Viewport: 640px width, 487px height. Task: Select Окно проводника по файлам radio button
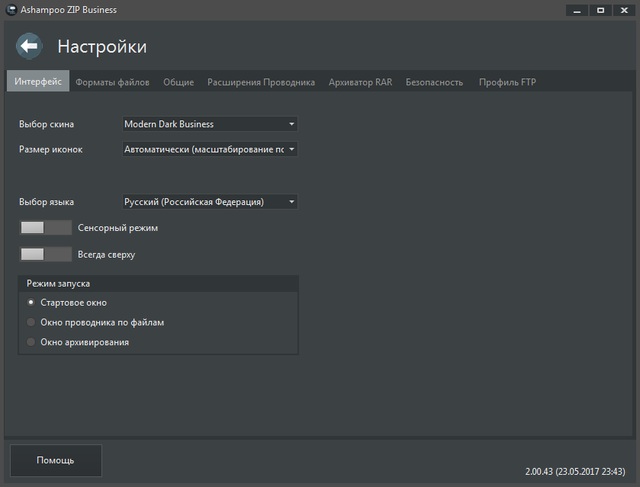tap(31, 322)
